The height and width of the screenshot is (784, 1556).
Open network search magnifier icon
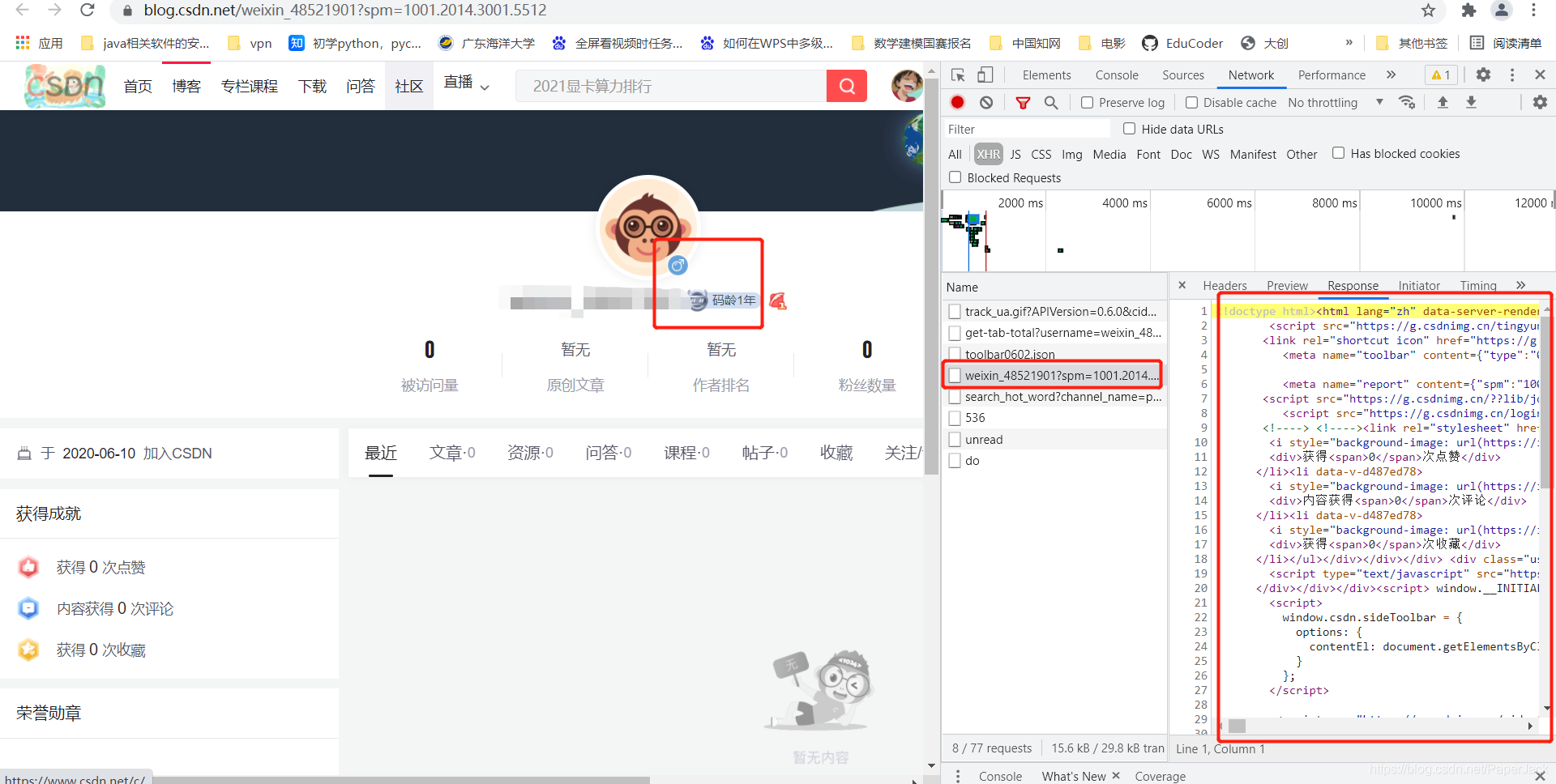coord(1051,102)
